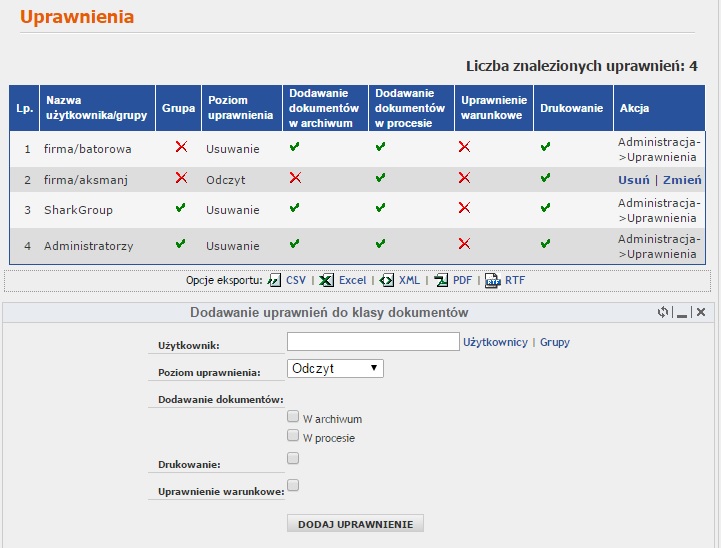Image resolution: width=721 pixels, height=548 pixels.
Task: Click Administracja->Uprawnienia text in firma/batorowa row
Action: point(659,149)
